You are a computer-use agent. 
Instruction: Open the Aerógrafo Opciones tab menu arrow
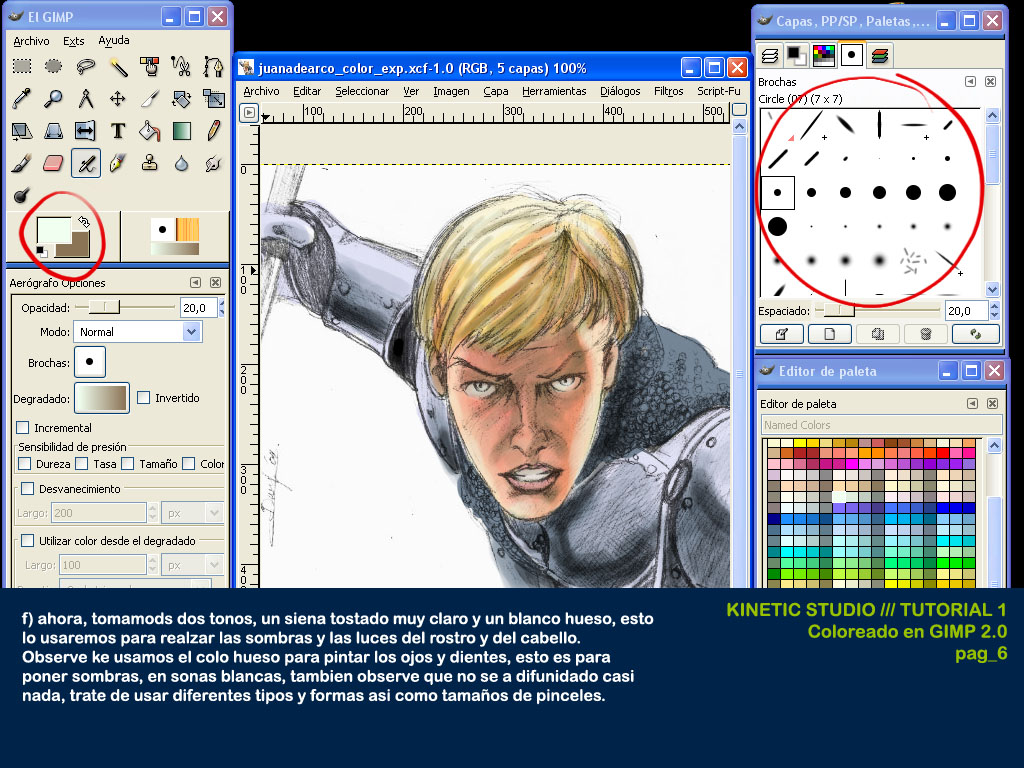(x=195, y=283)
